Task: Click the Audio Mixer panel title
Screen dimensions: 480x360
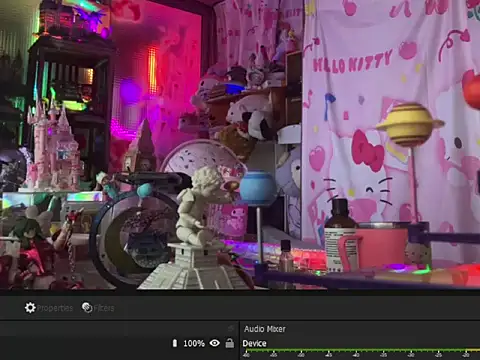Action: coord(265,329)
